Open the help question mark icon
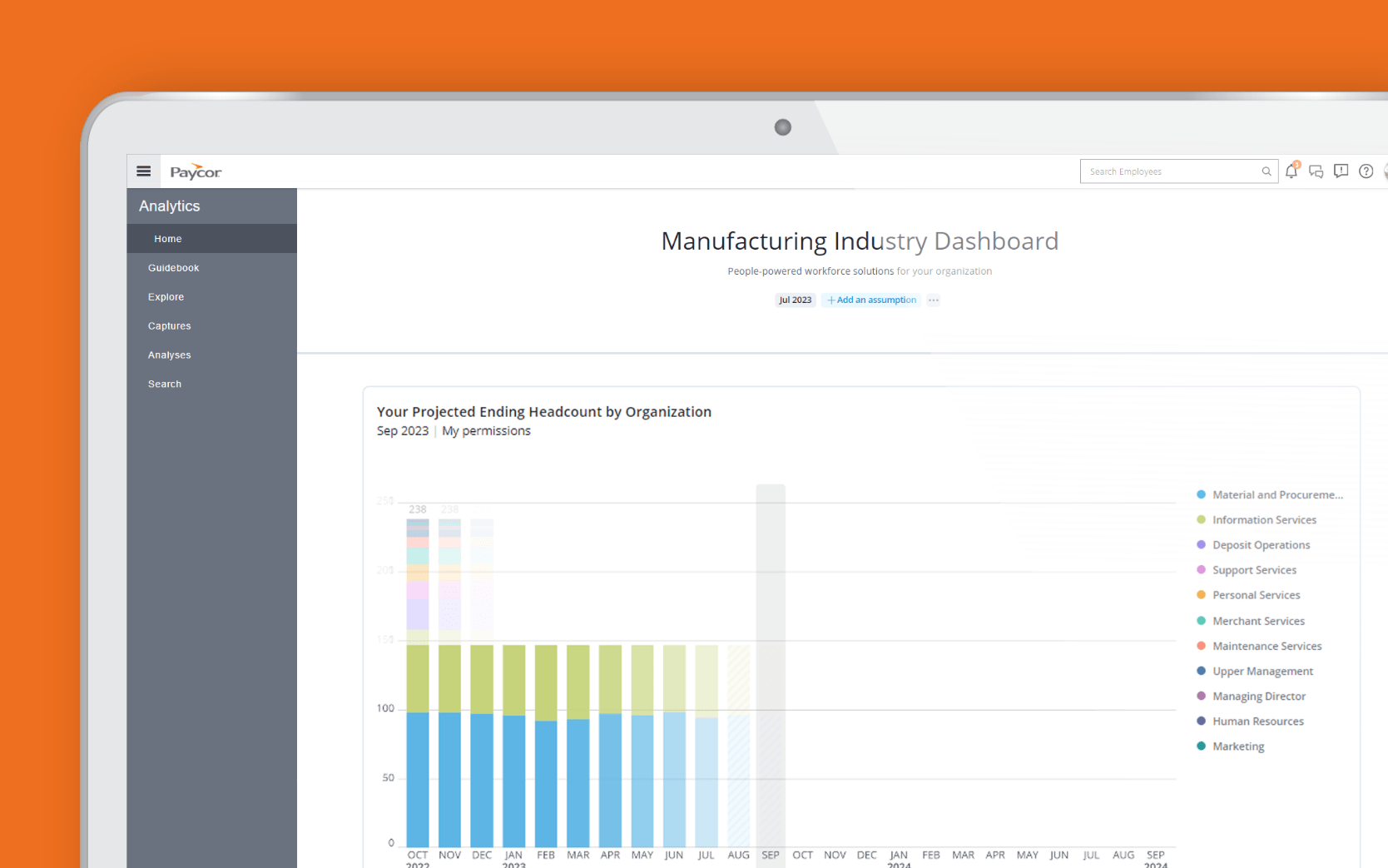Screen dimensions: 1388x868 pyautogui.click(x=1366, y=171)
